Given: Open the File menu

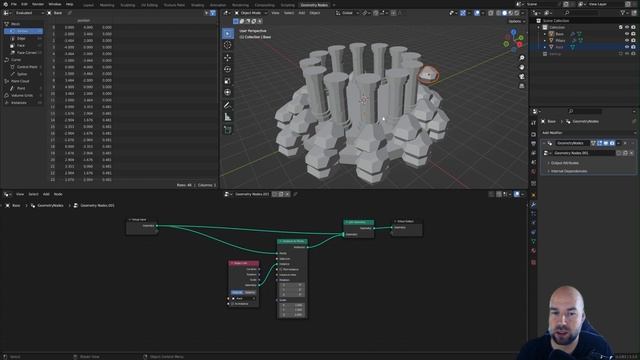Looking at the screenshot, I should click(14, 4).
